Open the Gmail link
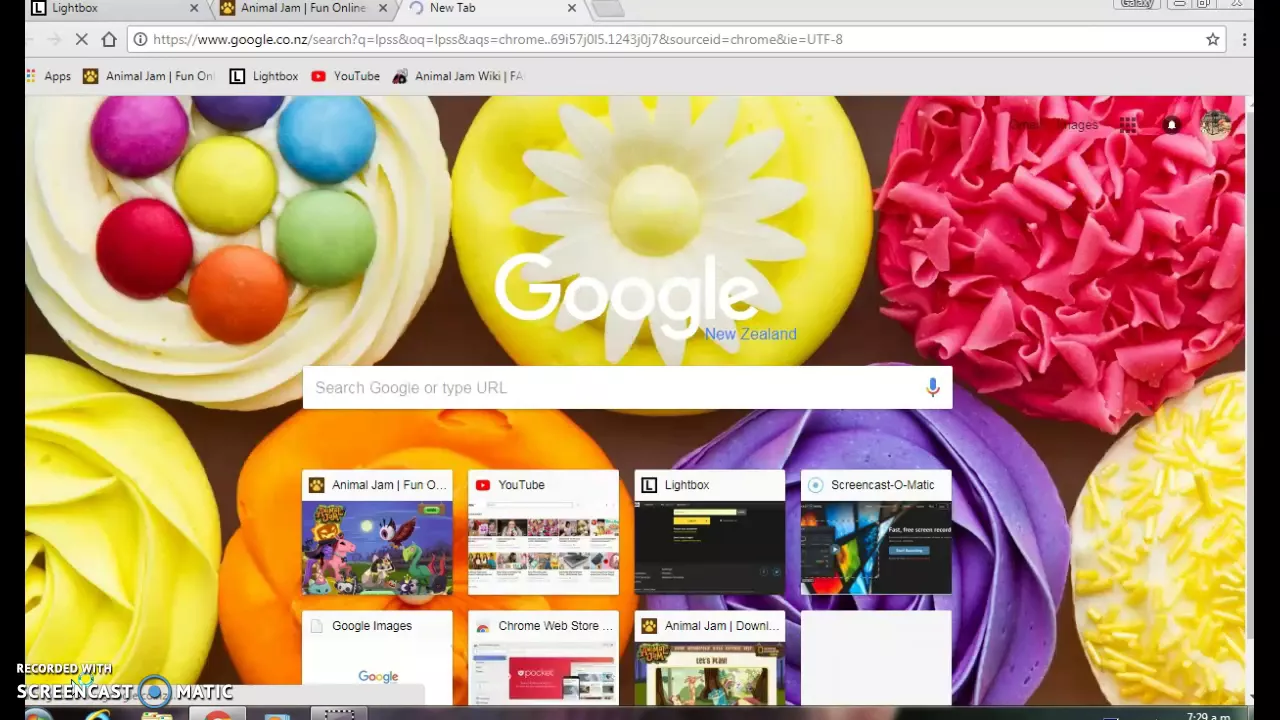The height and width of the screenshot is (720, 1280). (x=1024, y=125)
